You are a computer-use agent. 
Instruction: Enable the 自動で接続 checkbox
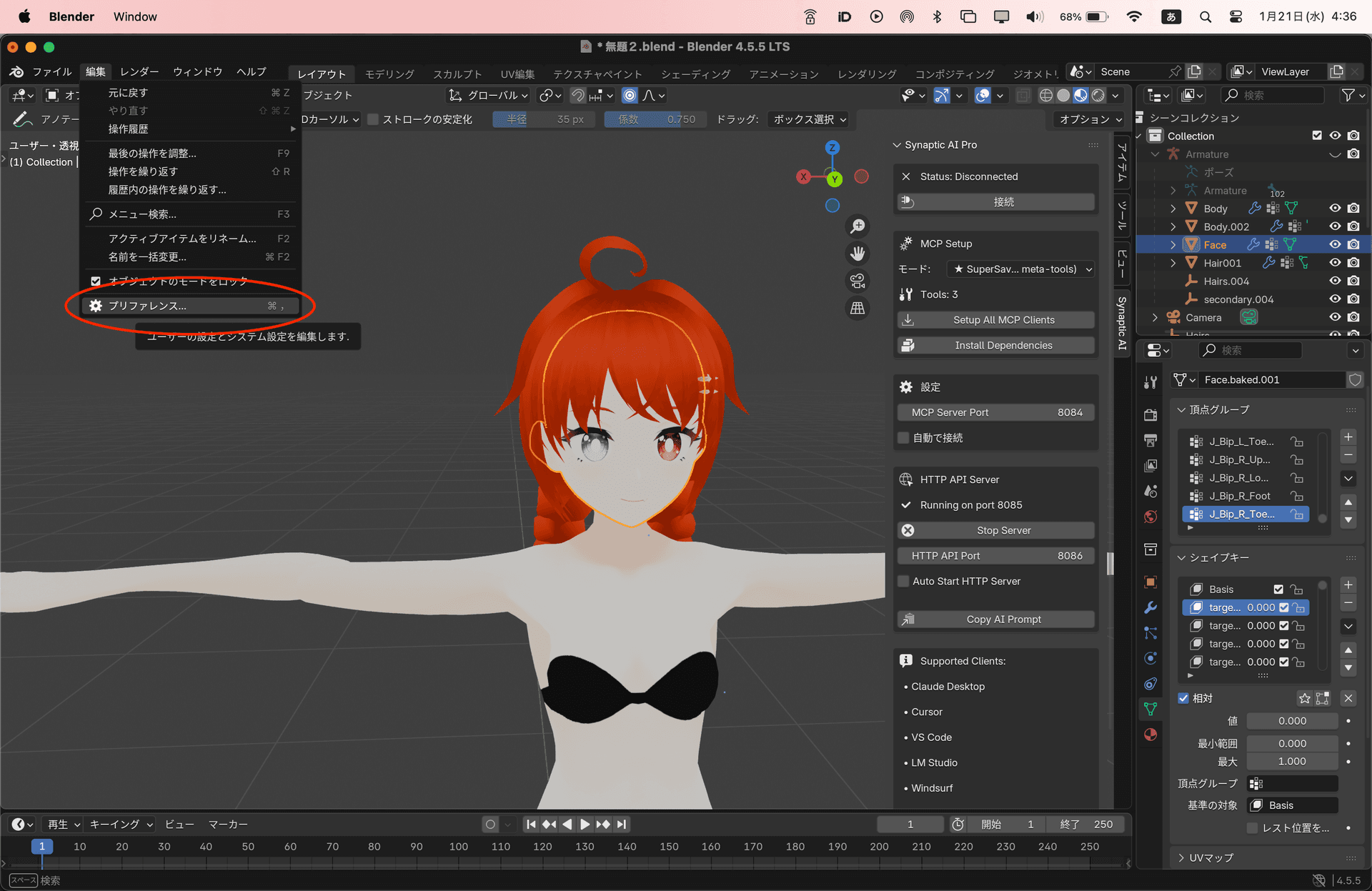[903, 437]
